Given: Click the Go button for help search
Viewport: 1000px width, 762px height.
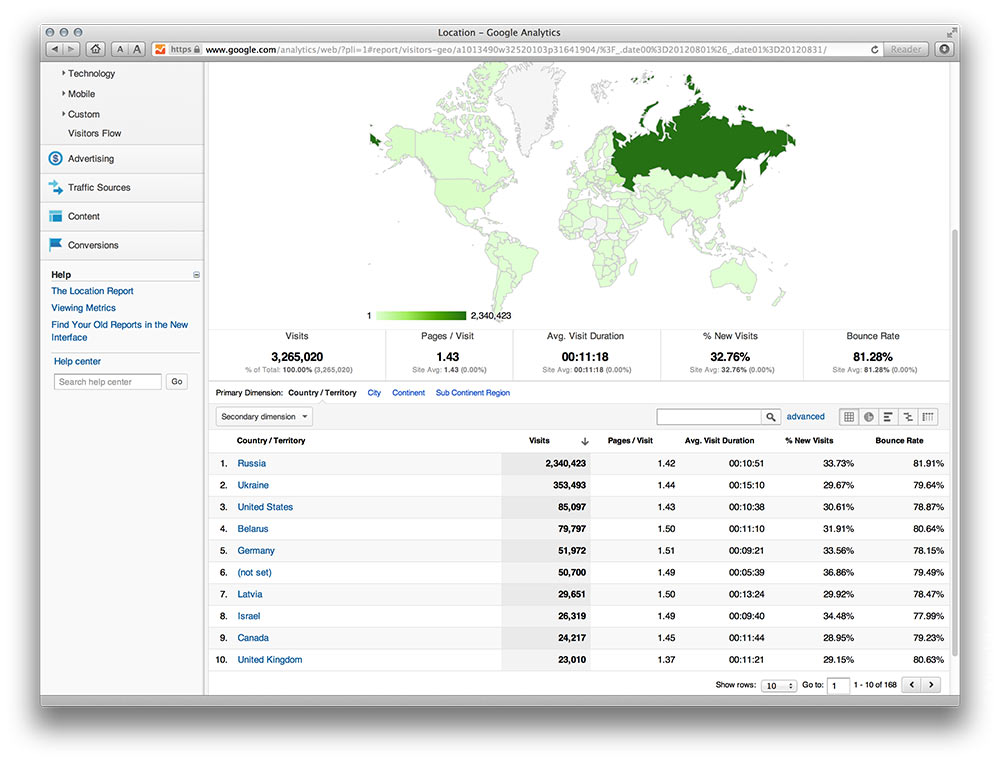Looking at the screenshot, I should 177,381.
